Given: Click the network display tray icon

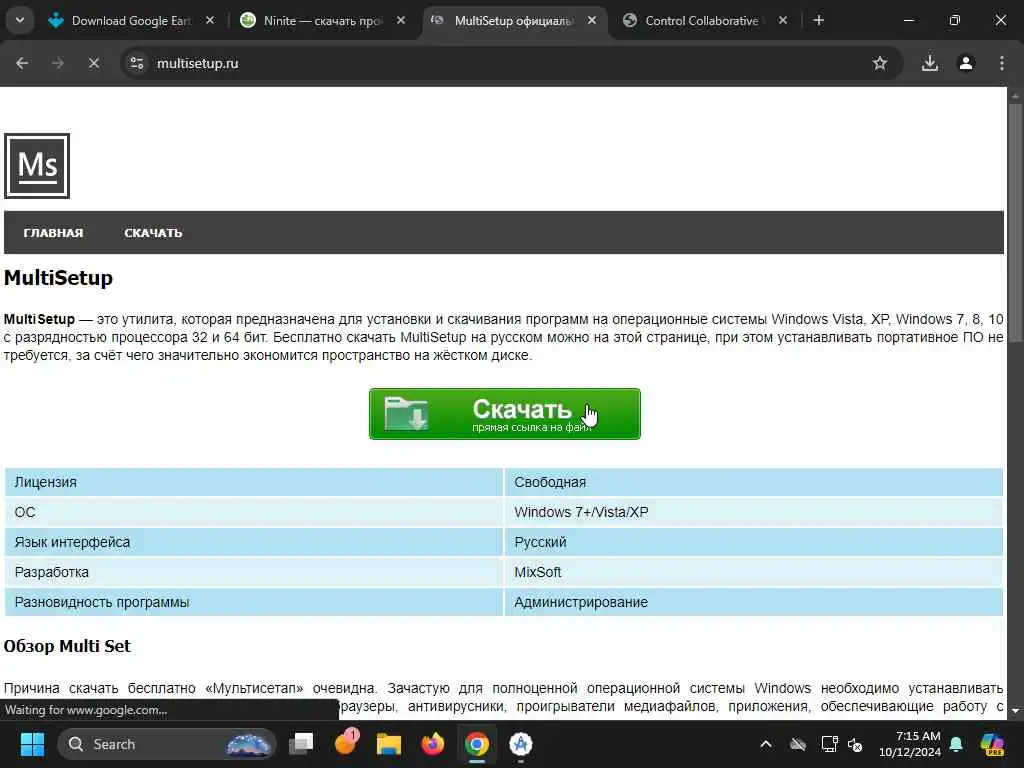Looking at the screenshot, I should pos(829,744).
